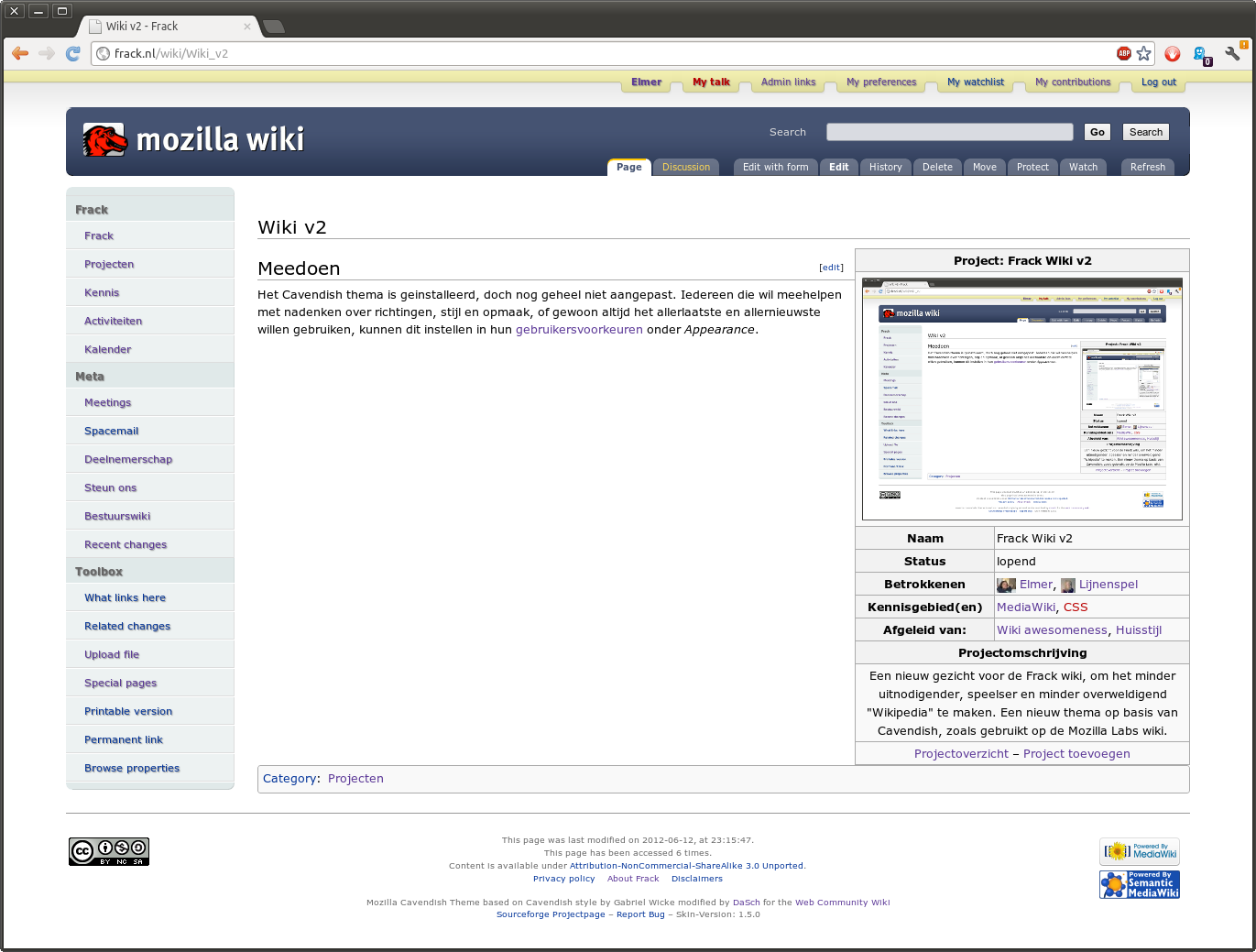The height and width of the screenshot is (952, 1256).
Task: Click the Move tab
Action: coord(985,167)
